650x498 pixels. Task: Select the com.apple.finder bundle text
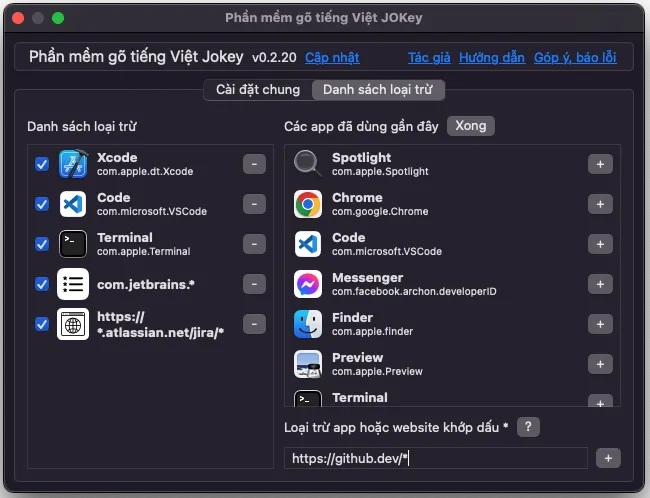click(372, 331)
